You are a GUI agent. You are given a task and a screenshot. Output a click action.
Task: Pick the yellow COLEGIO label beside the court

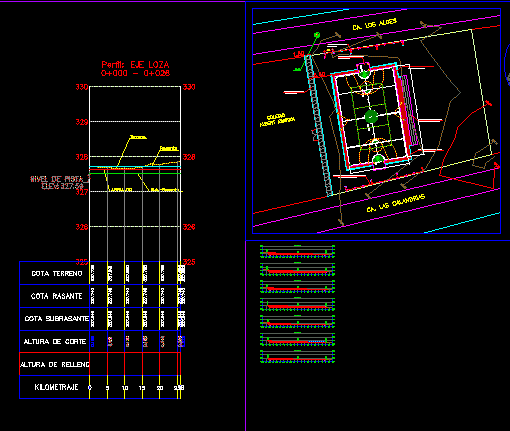coord(277,120)
